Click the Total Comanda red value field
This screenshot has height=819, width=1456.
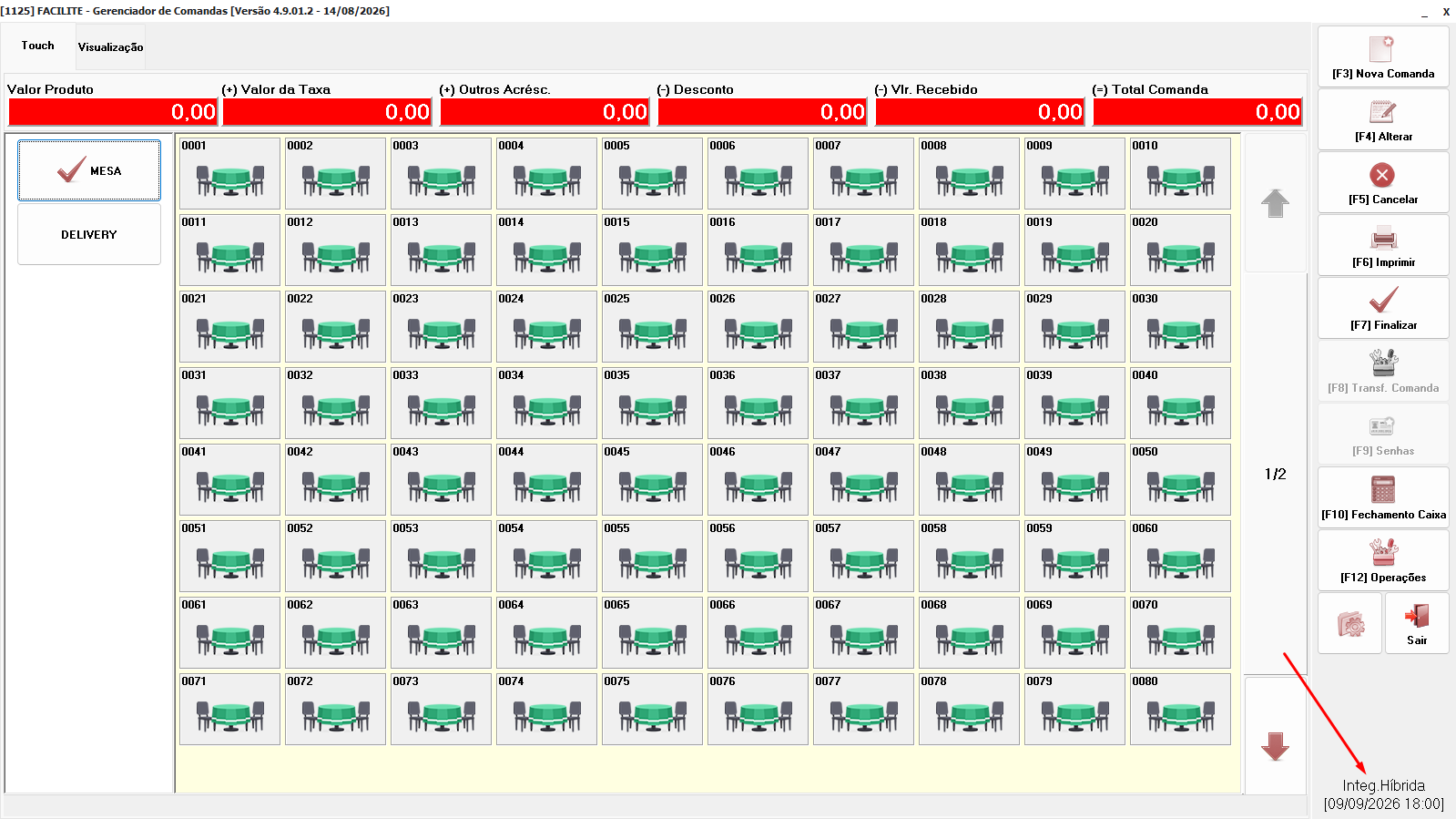1197,112
